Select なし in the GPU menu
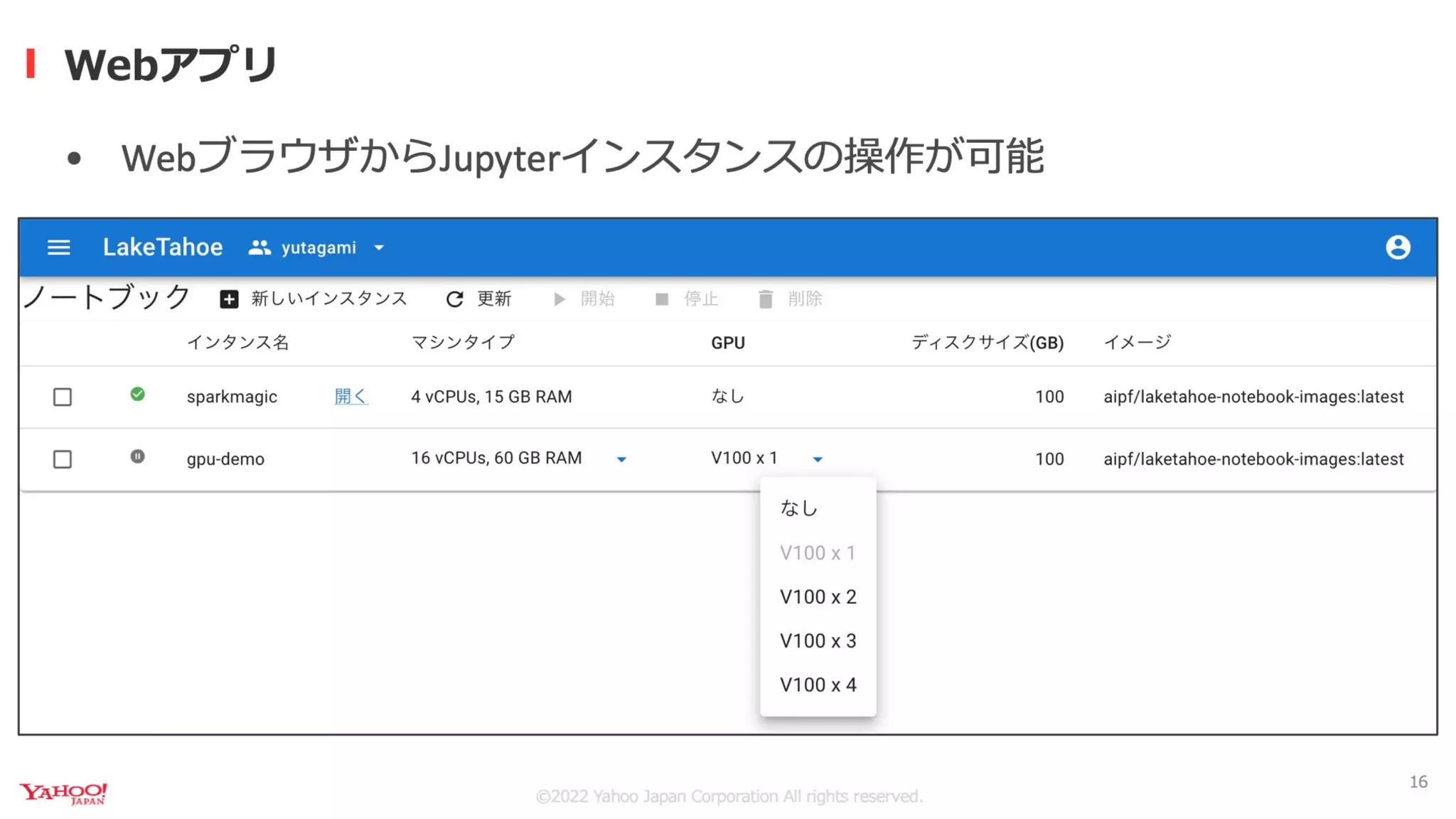This screenshot has width=1456, height=819. [799, 508]
